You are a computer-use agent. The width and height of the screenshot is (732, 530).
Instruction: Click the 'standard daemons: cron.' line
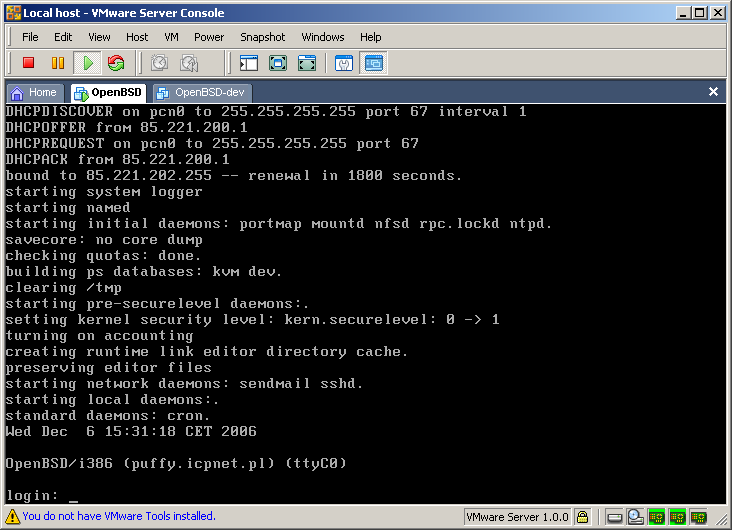108,415
